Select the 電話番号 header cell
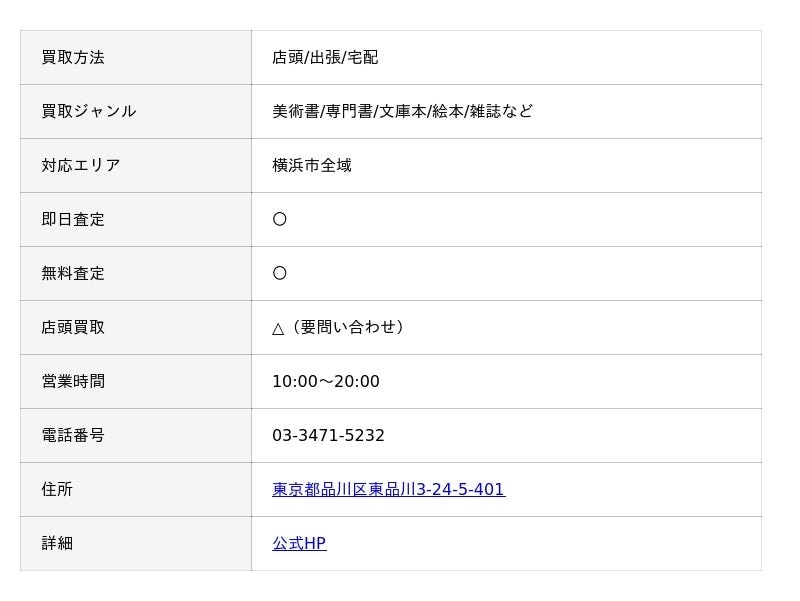The image size is (800, 601). (136, 436)
